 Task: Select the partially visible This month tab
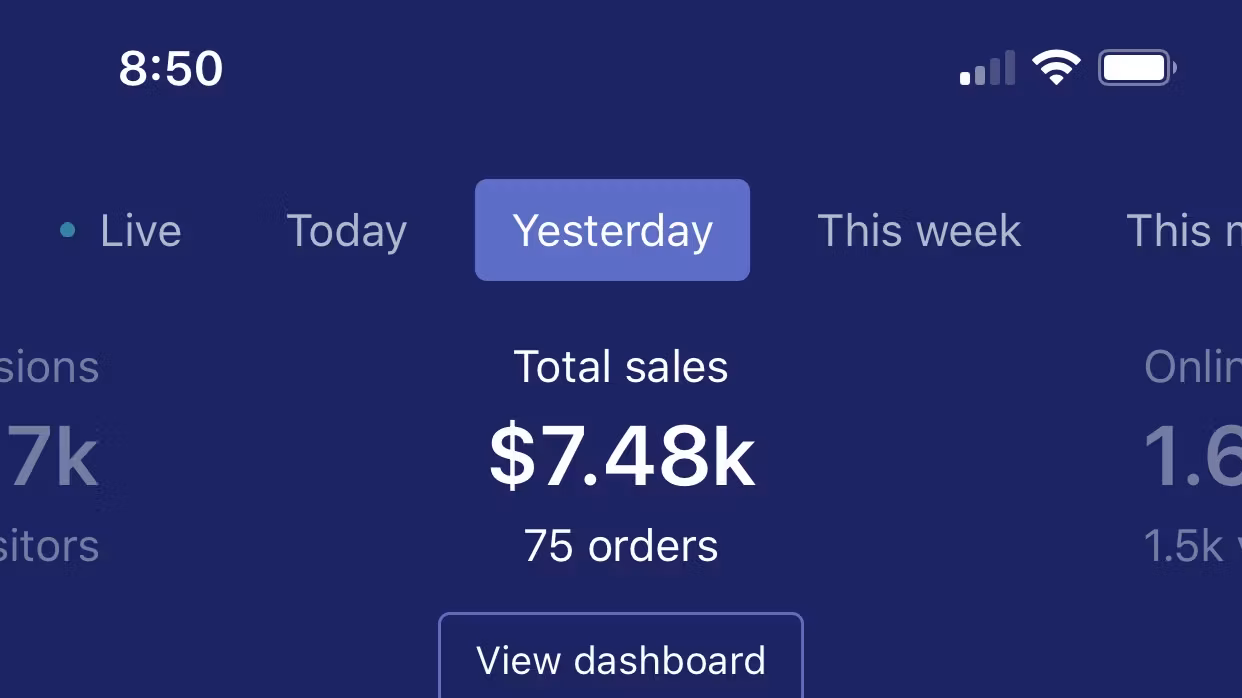point(1183,231)
